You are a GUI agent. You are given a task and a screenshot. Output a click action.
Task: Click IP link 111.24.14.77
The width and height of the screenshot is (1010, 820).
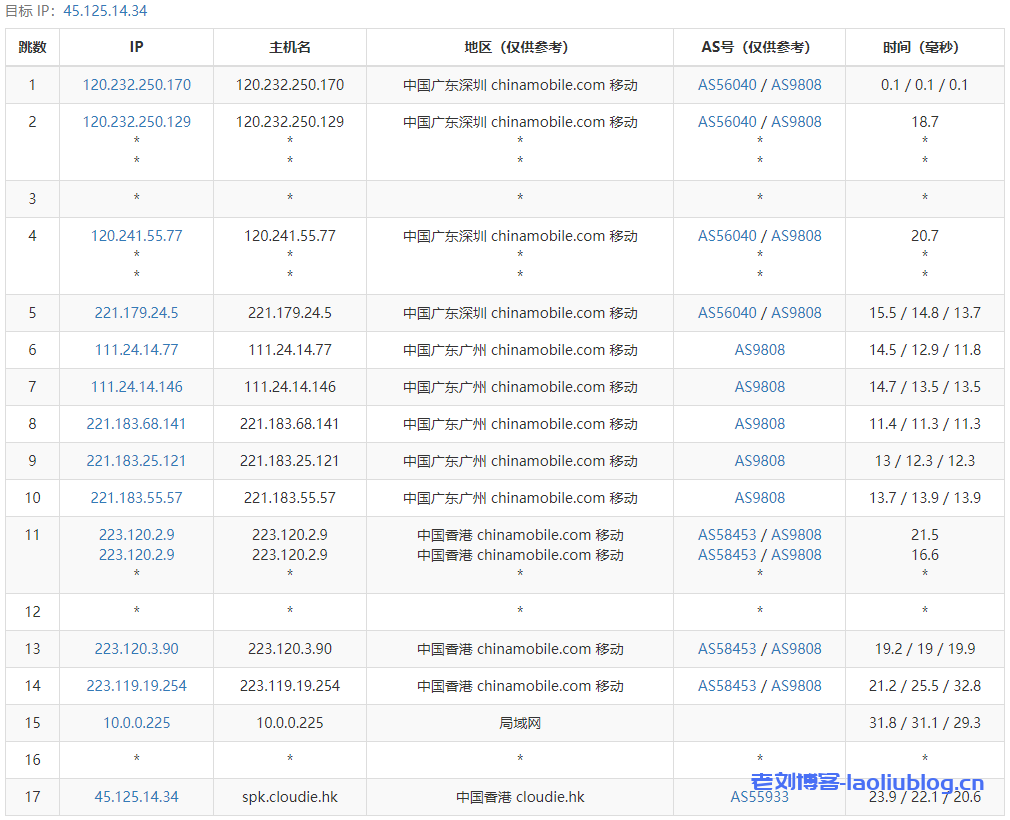coord(136,350)
